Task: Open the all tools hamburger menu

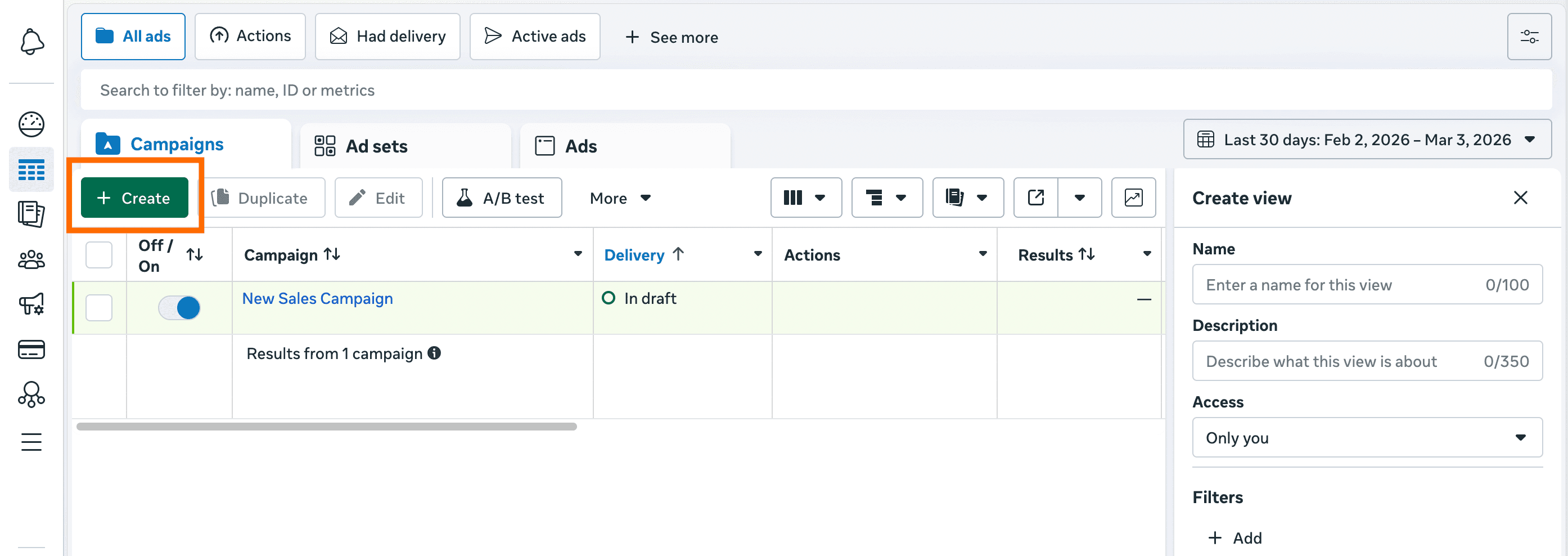Action: coord(31,442)
